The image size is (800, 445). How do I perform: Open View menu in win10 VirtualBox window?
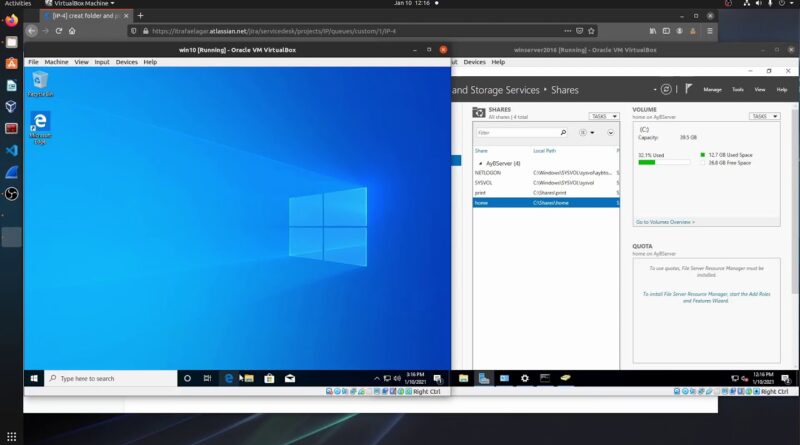81,62
